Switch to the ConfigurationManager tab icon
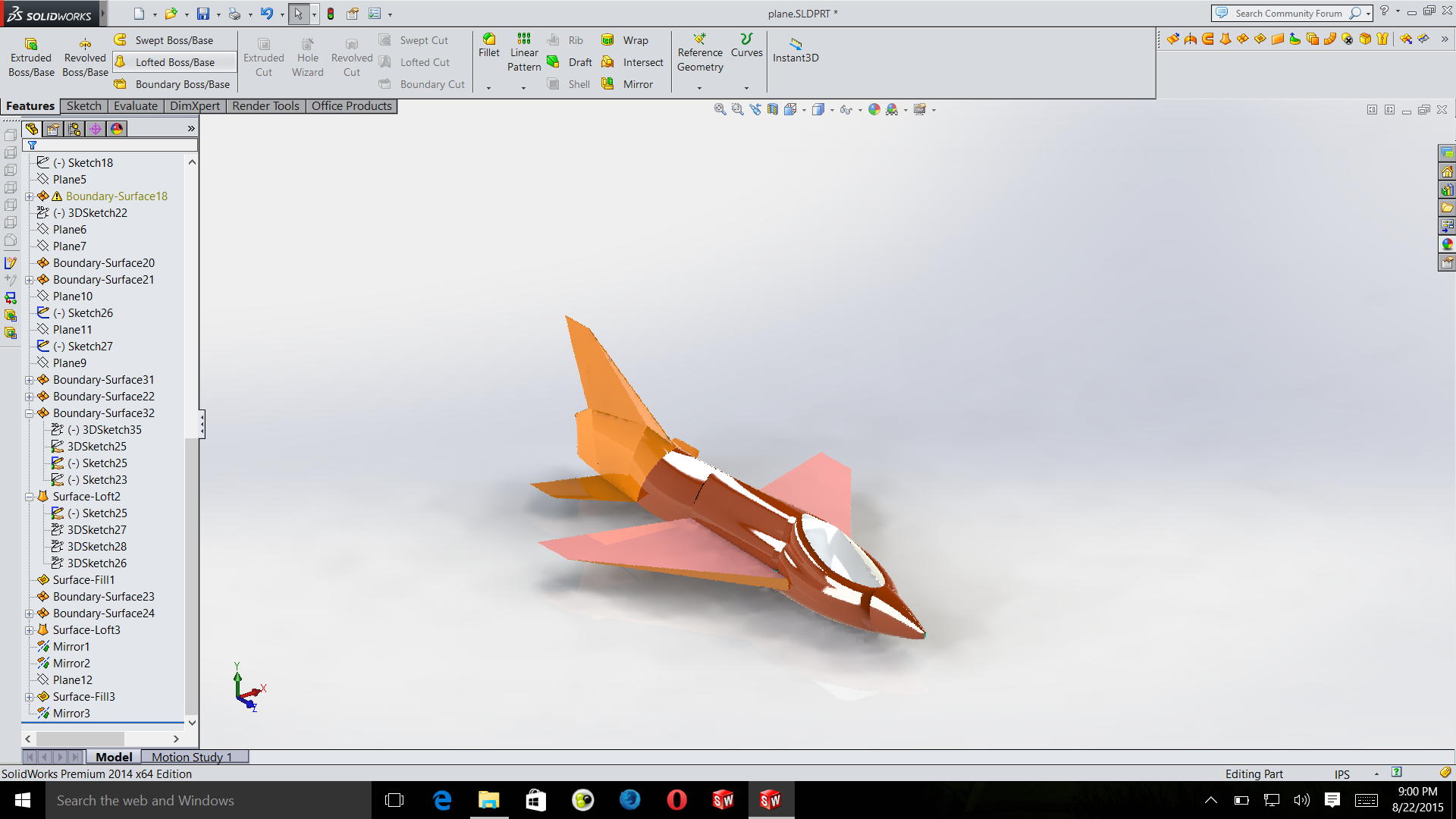This screenshot has height=819, width=1456. coord(74,129)
